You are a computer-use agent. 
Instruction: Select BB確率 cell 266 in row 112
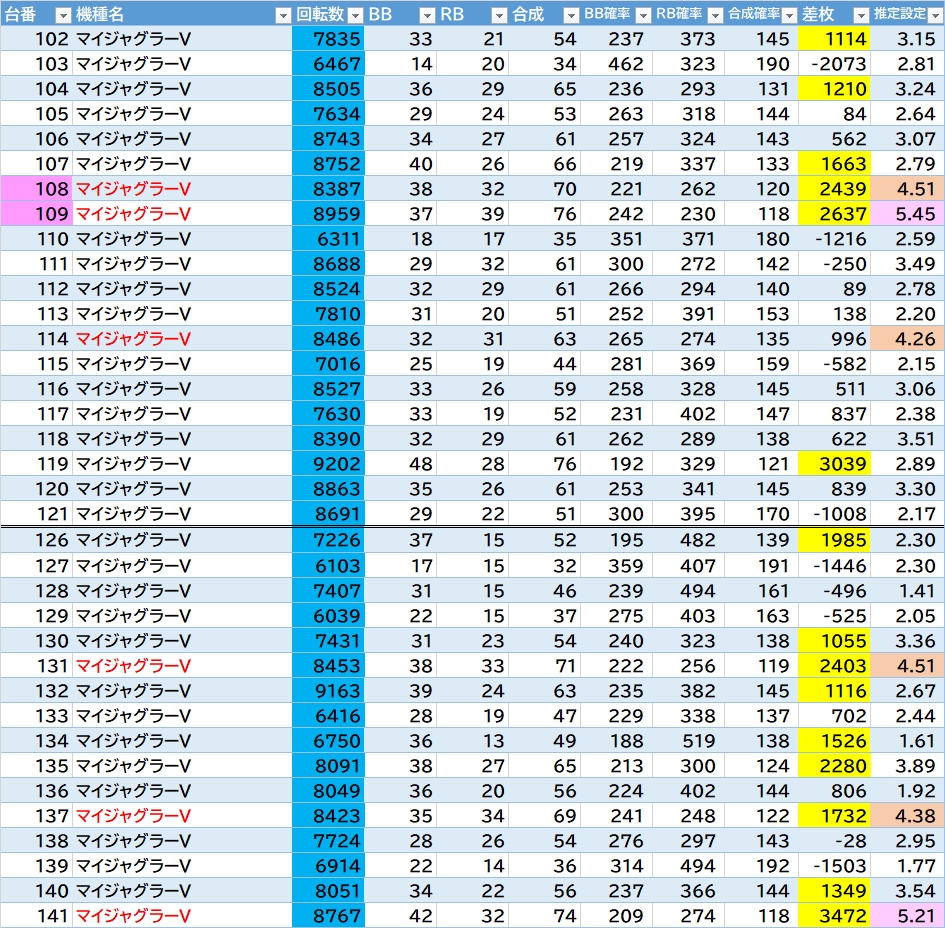tap(618, 289)
